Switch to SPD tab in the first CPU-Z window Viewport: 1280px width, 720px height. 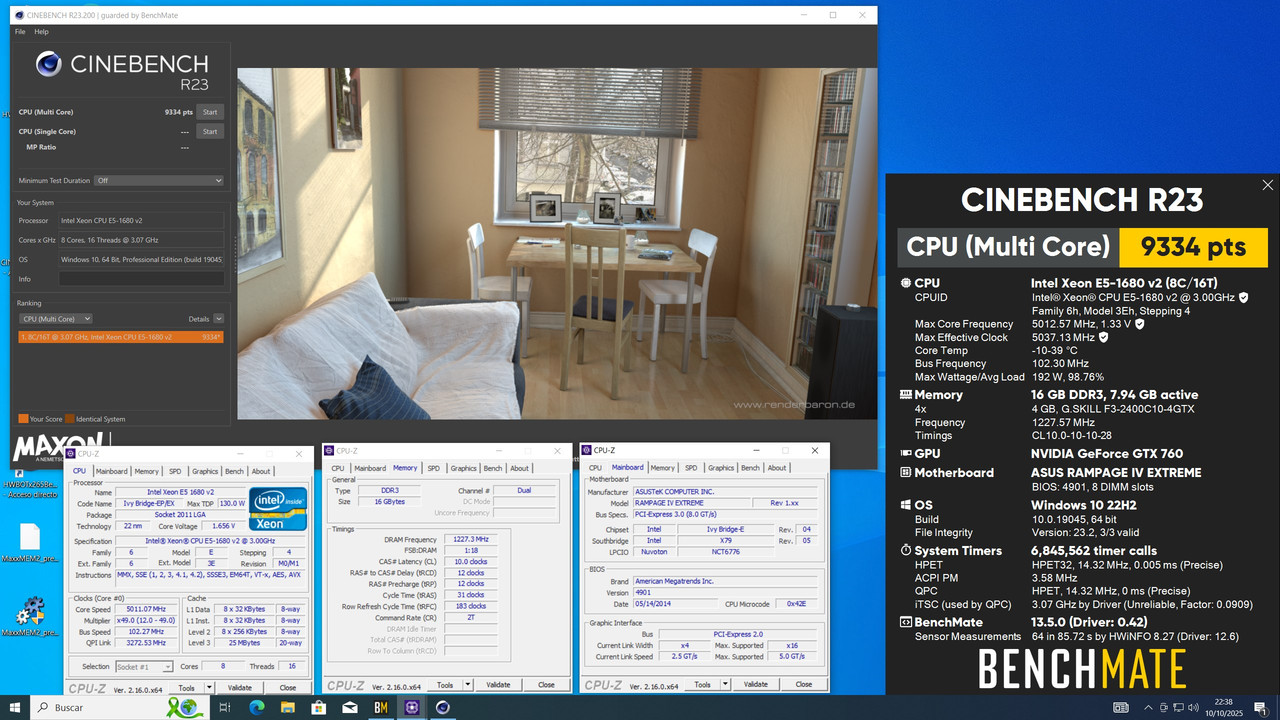click(175, 471)
